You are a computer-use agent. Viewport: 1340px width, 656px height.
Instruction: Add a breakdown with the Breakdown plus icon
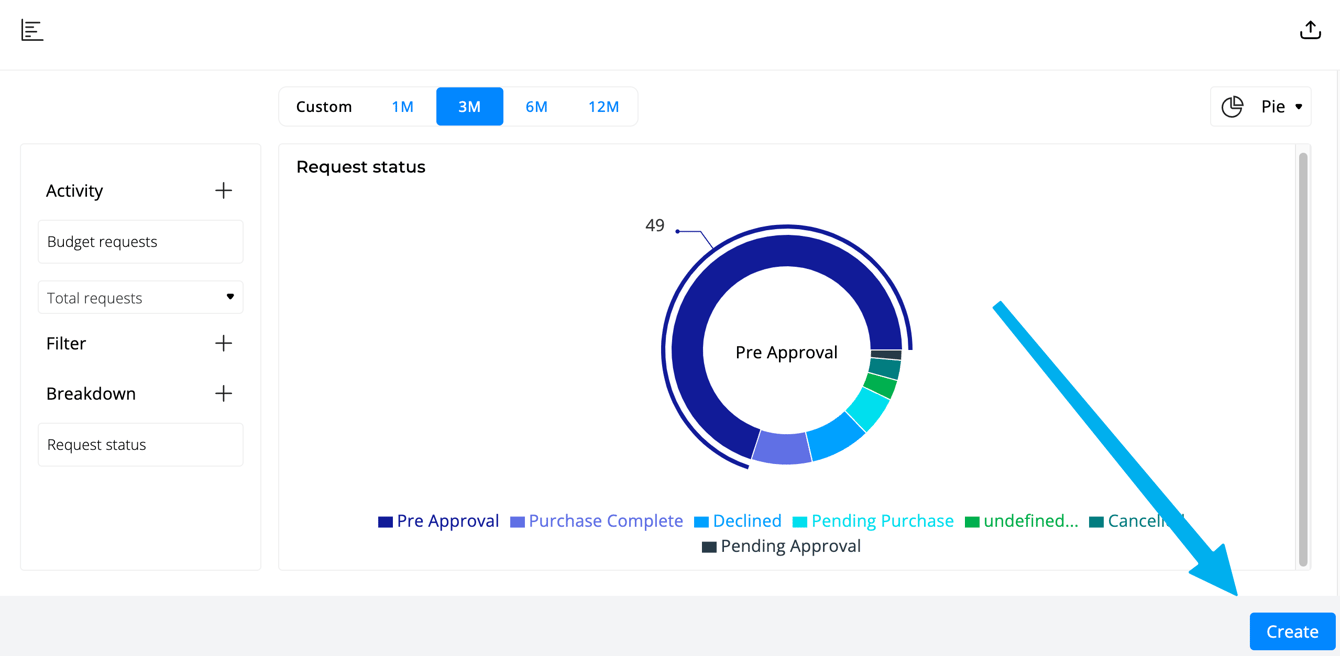[x=223, y=393]
